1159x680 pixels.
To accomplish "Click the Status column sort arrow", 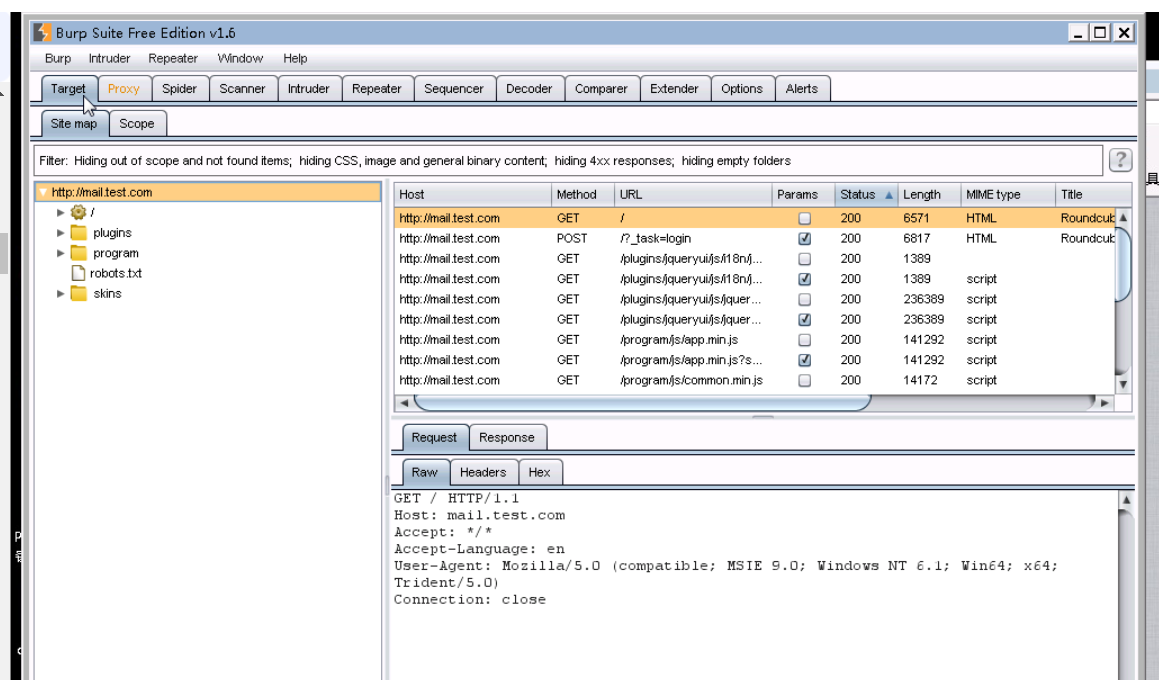I will 889,195.
